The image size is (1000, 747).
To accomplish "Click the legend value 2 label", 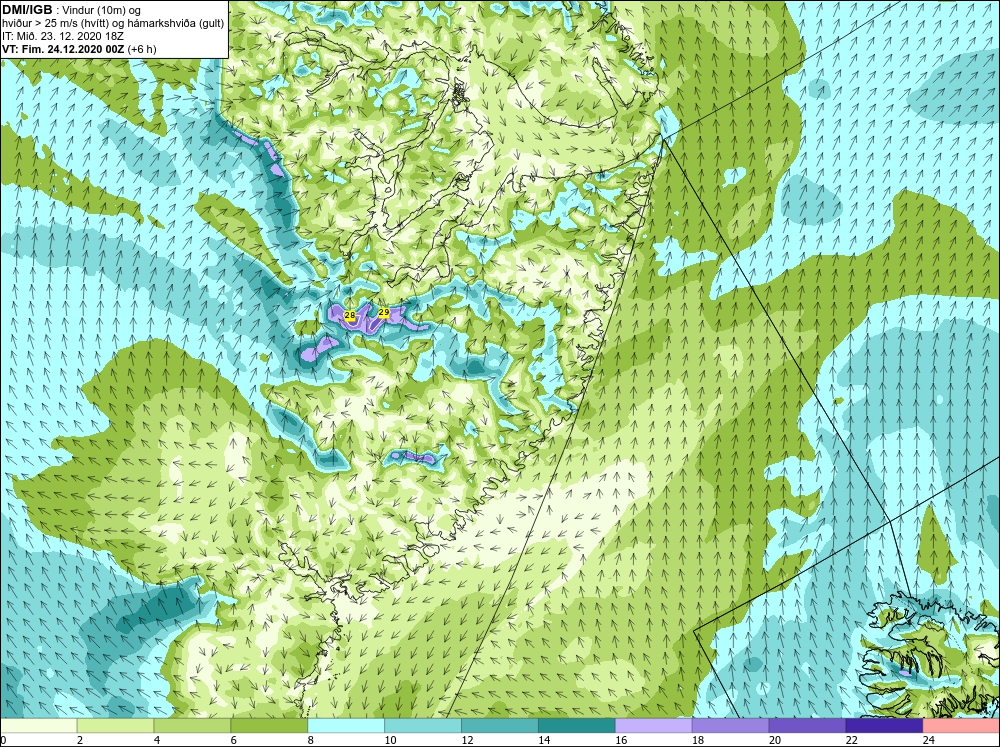I will pyautogui.click(x=80, y=740).
